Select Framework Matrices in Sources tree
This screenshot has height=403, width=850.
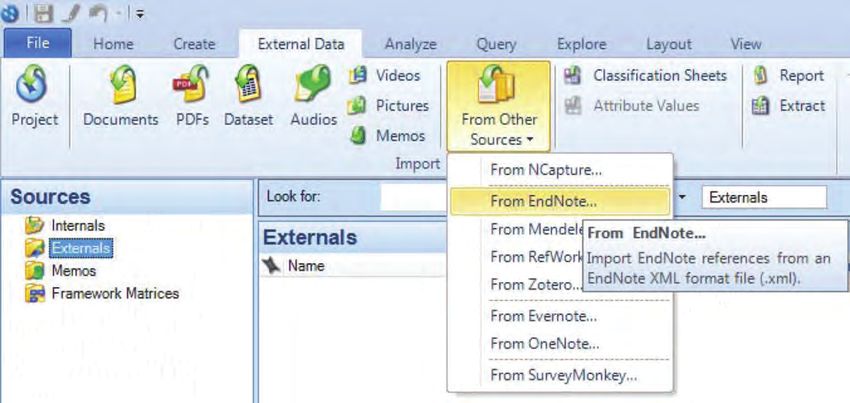click(115, 293)
